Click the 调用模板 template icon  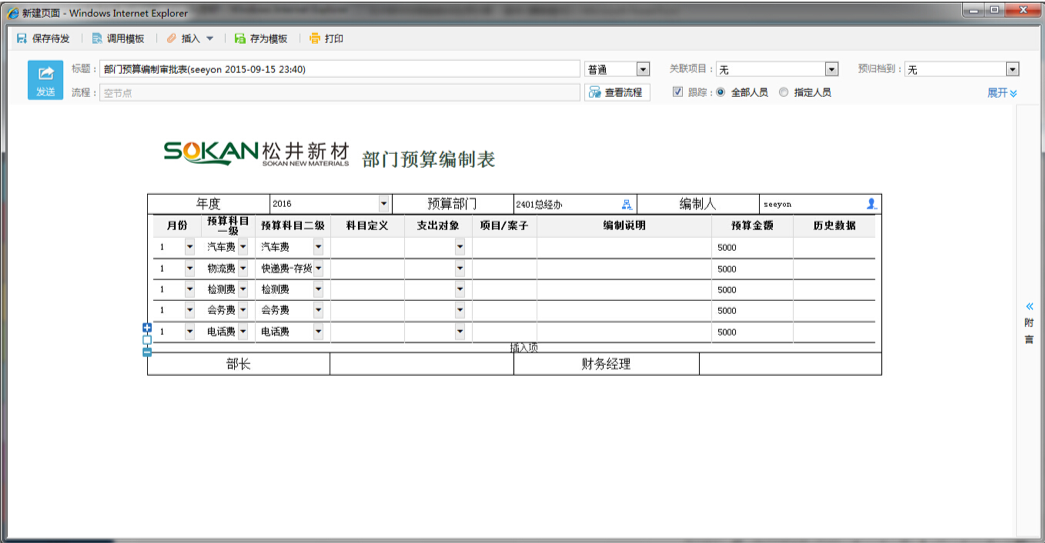point(97,39)
